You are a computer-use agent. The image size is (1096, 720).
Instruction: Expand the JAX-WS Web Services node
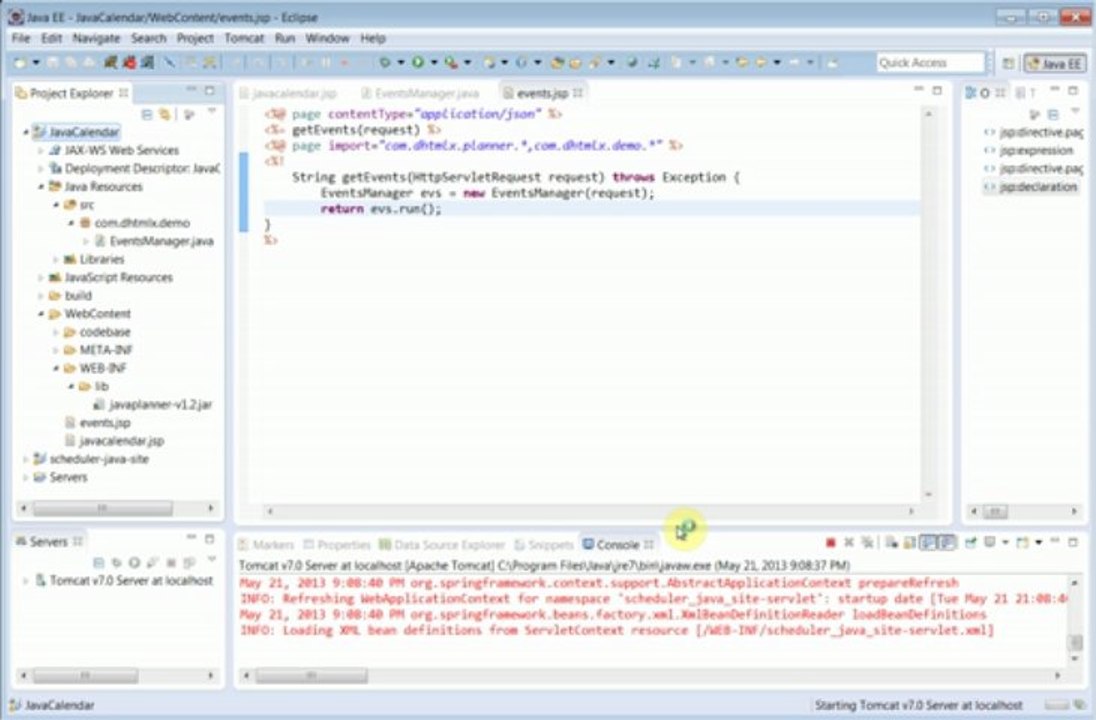41,150
